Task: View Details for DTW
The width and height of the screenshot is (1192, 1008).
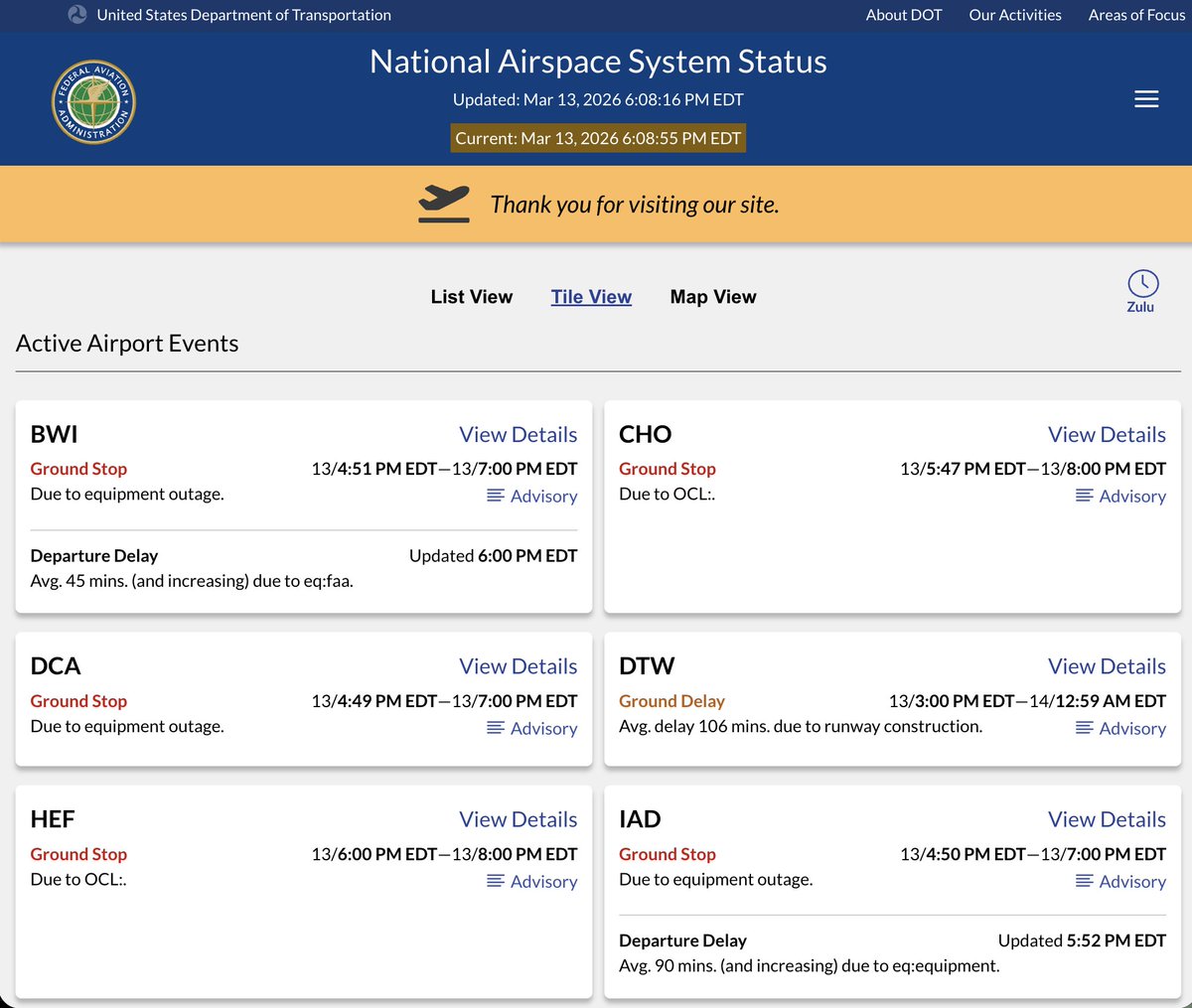Action: tap(1107, 666)
